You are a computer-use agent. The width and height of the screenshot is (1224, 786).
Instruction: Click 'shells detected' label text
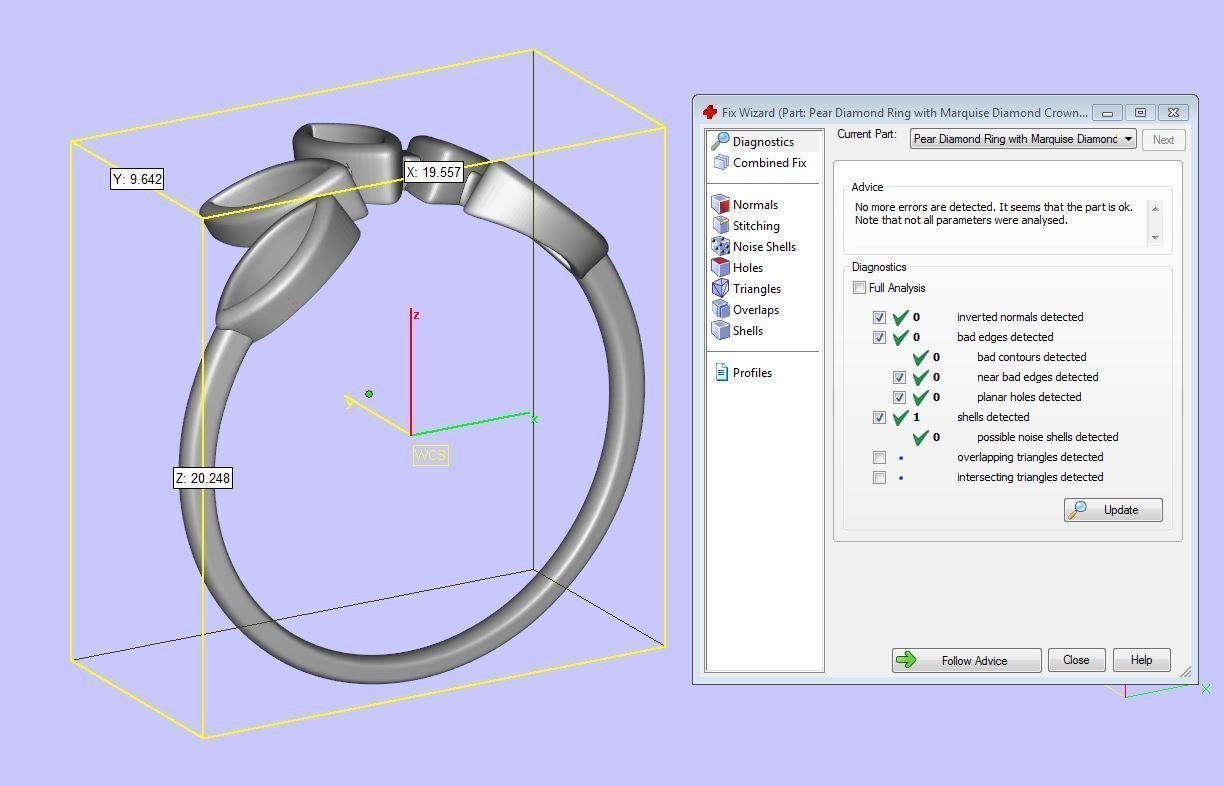pyautogui.click(x=993, y=417)
